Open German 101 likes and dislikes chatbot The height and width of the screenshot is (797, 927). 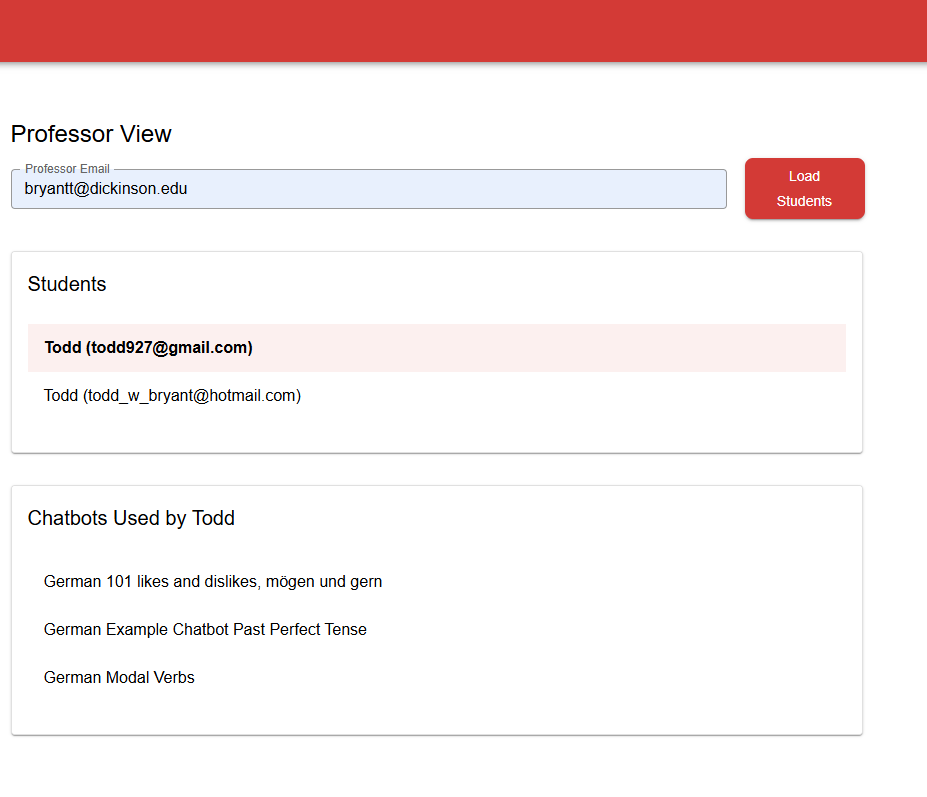(213, 582)
